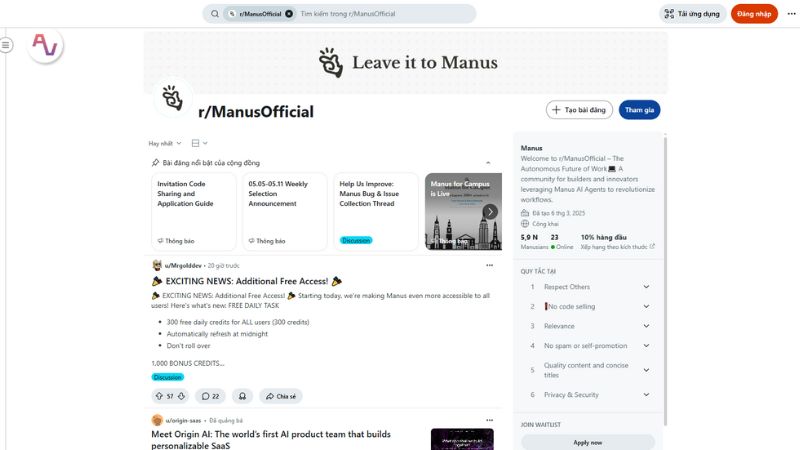
Task: Open the Meet Origin AI promoted post title
Action: pos(271,439)
